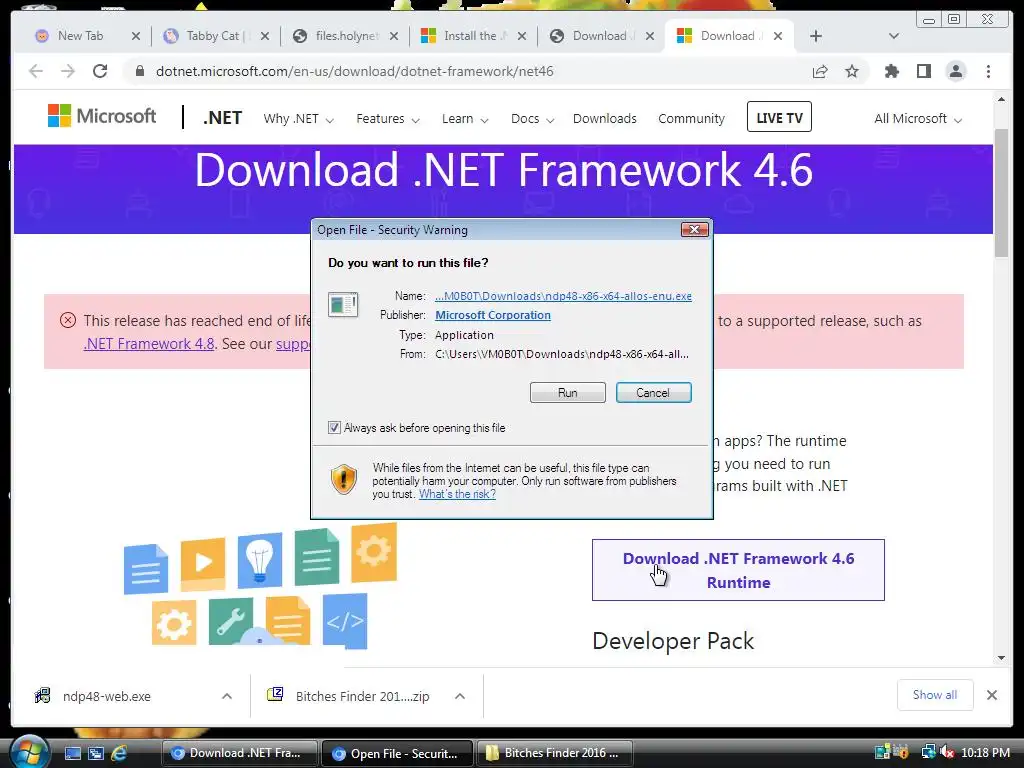Click the LIVE TV button
The width and height of the screenshot is (1024, 768).
coord(779,117)
